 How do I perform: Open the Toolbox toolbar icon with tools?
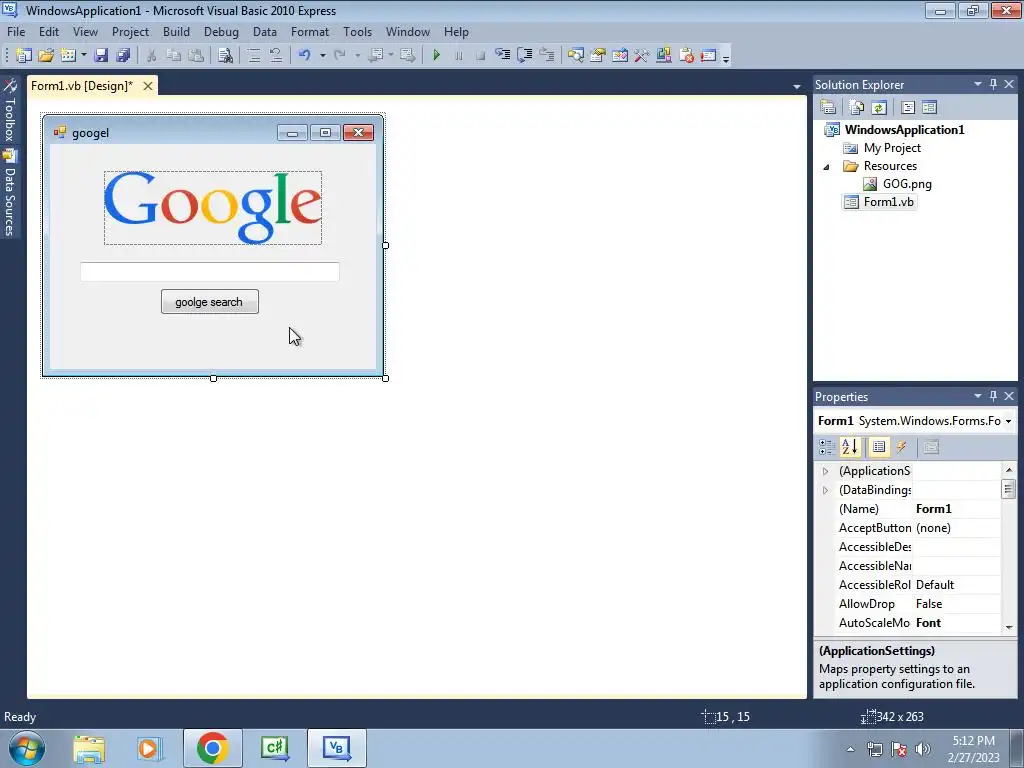click(642, 56)
